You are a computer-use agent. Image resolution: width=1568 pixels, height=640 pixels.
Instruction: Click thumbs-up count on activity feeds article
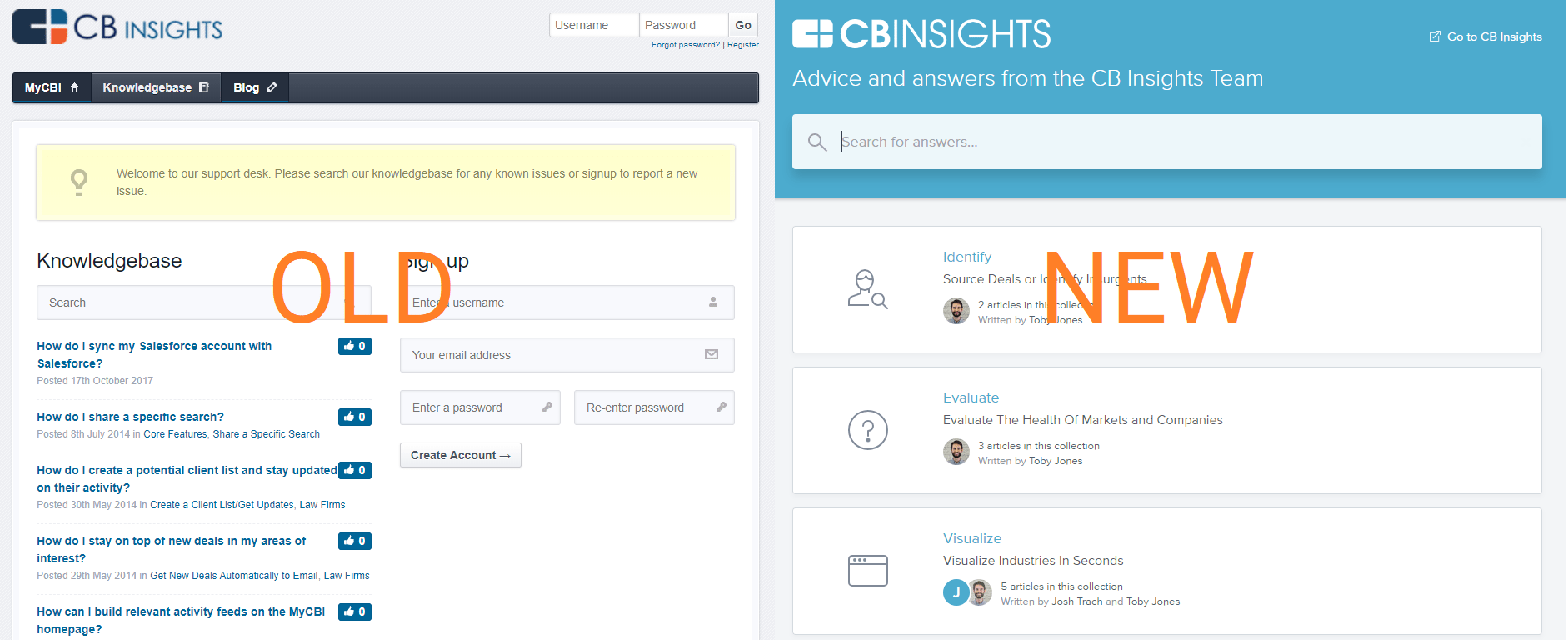[x=355, y=612]
